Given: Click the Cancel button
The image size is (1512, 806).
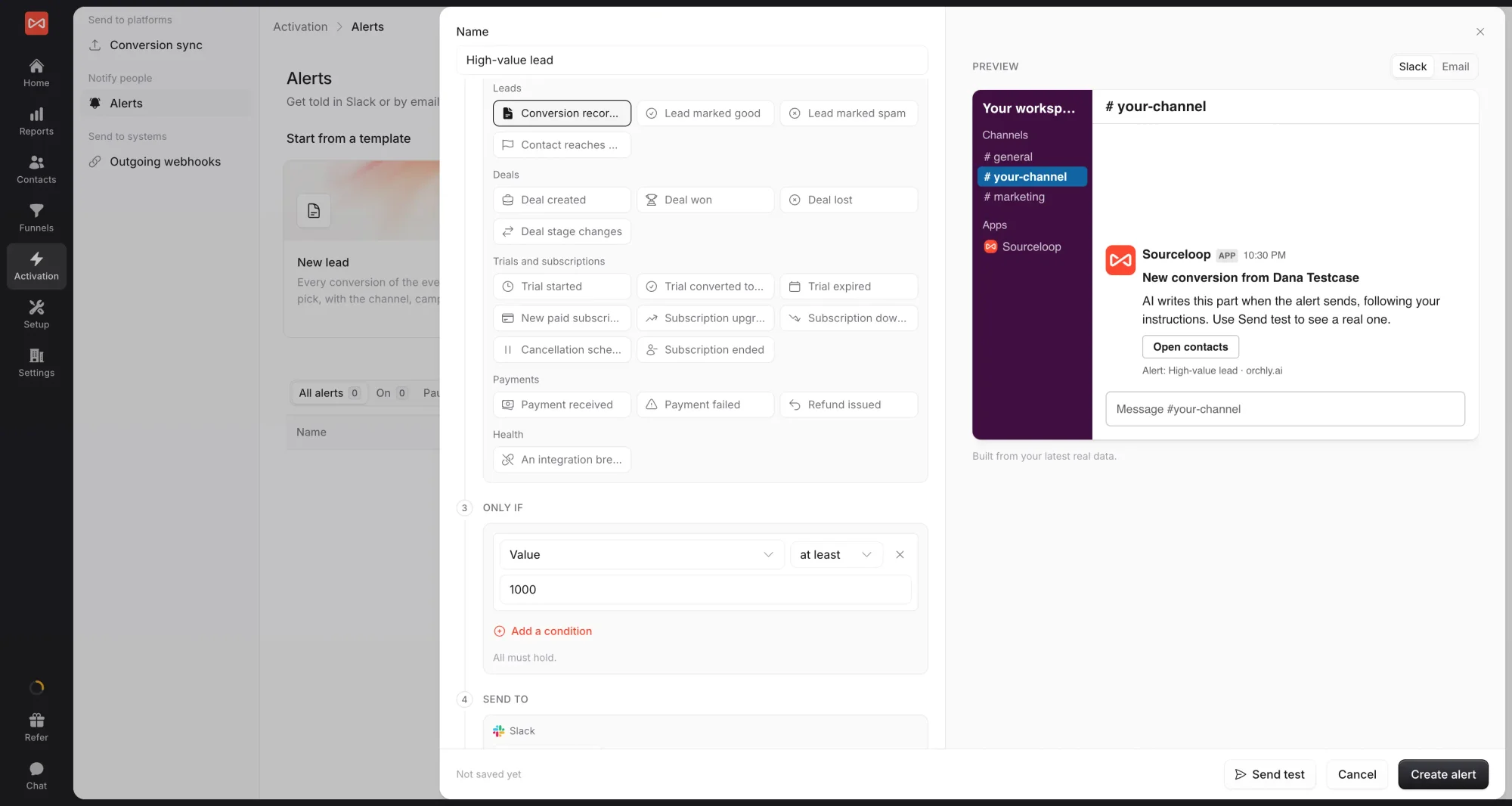Looking at the screenshot, I should point(1356,774).
